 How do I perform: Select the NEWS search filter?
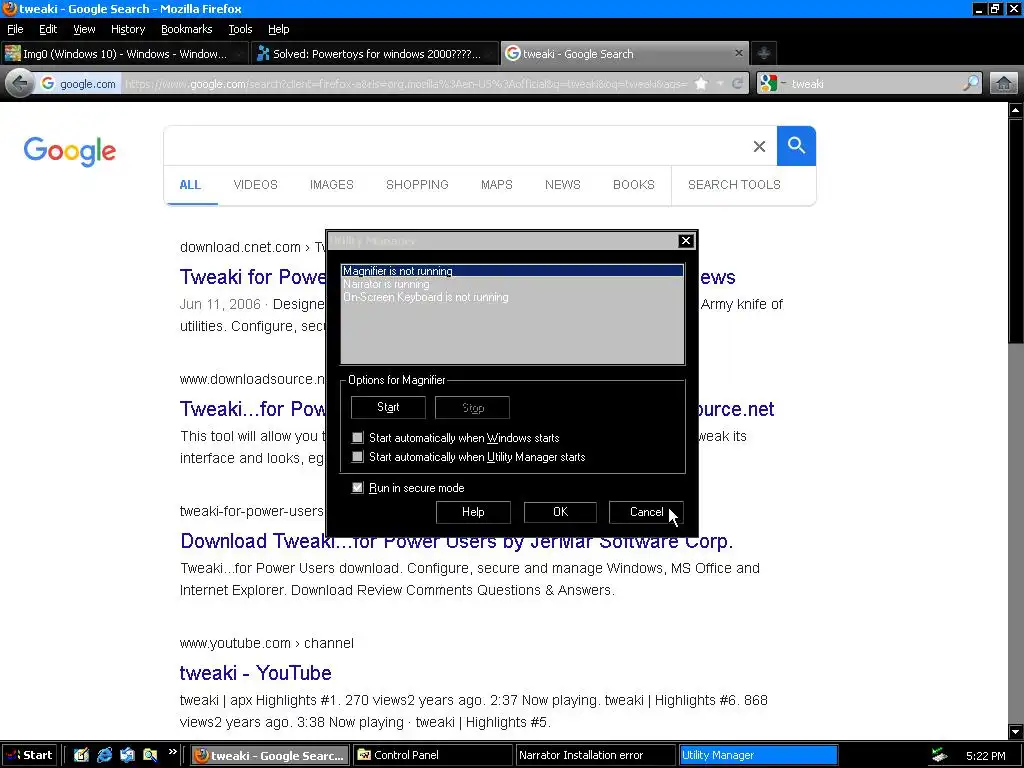(563, 185)
